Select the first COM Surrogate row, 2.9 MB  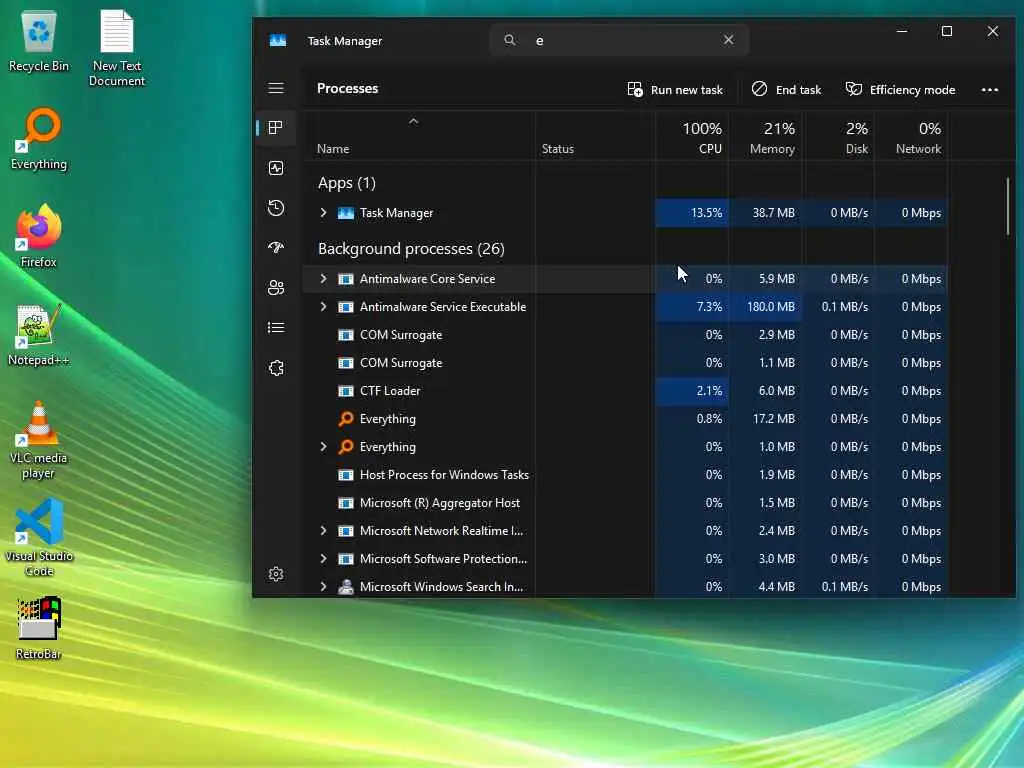pos(626,335)
